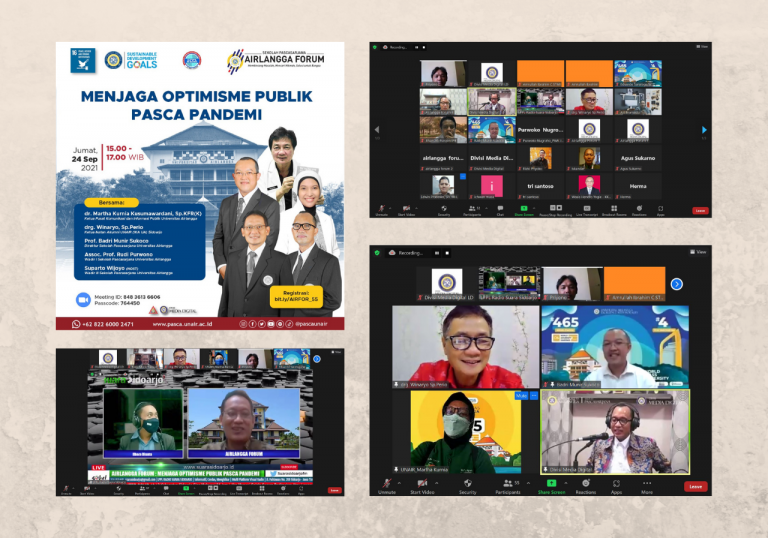
Task: Open Reactions in the four-speaker Zoom window
Action: click(x=586, y=486)
